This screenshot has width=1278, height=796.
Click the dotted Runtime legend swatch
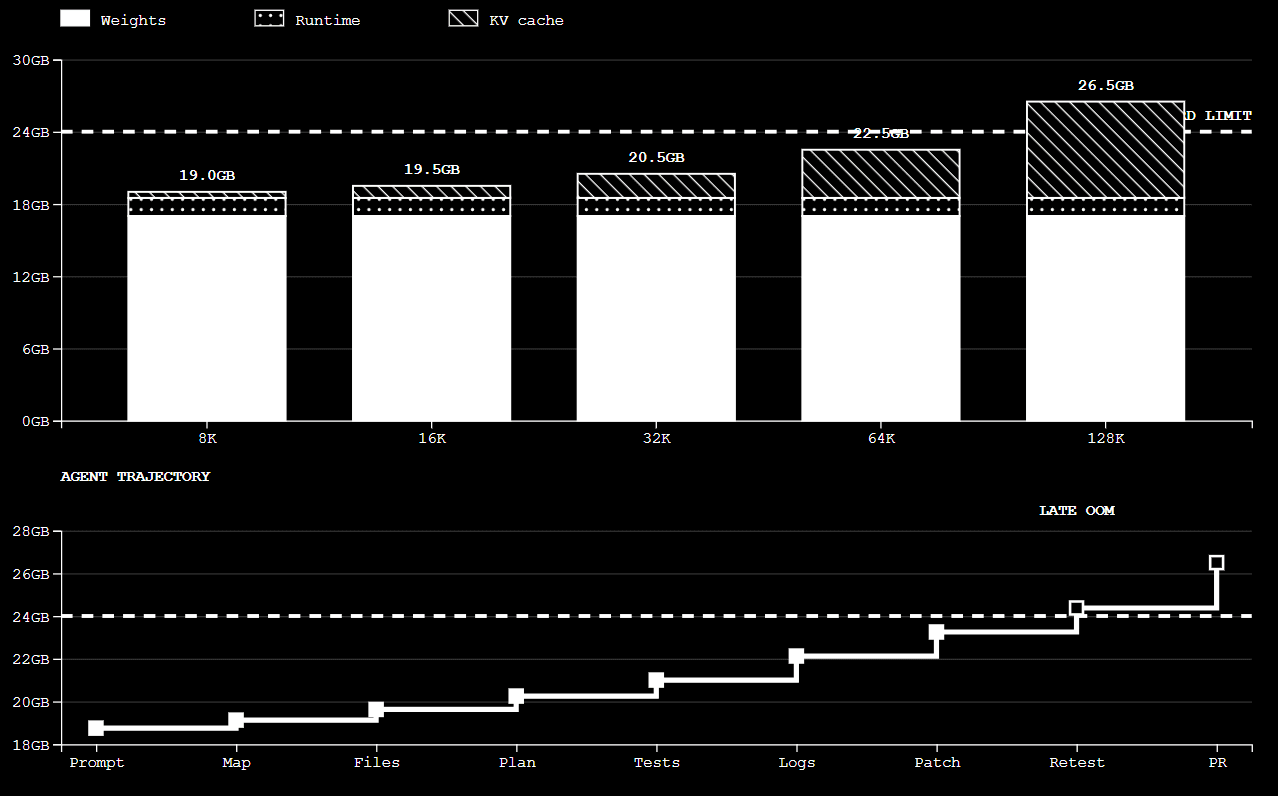click(270, 19)
